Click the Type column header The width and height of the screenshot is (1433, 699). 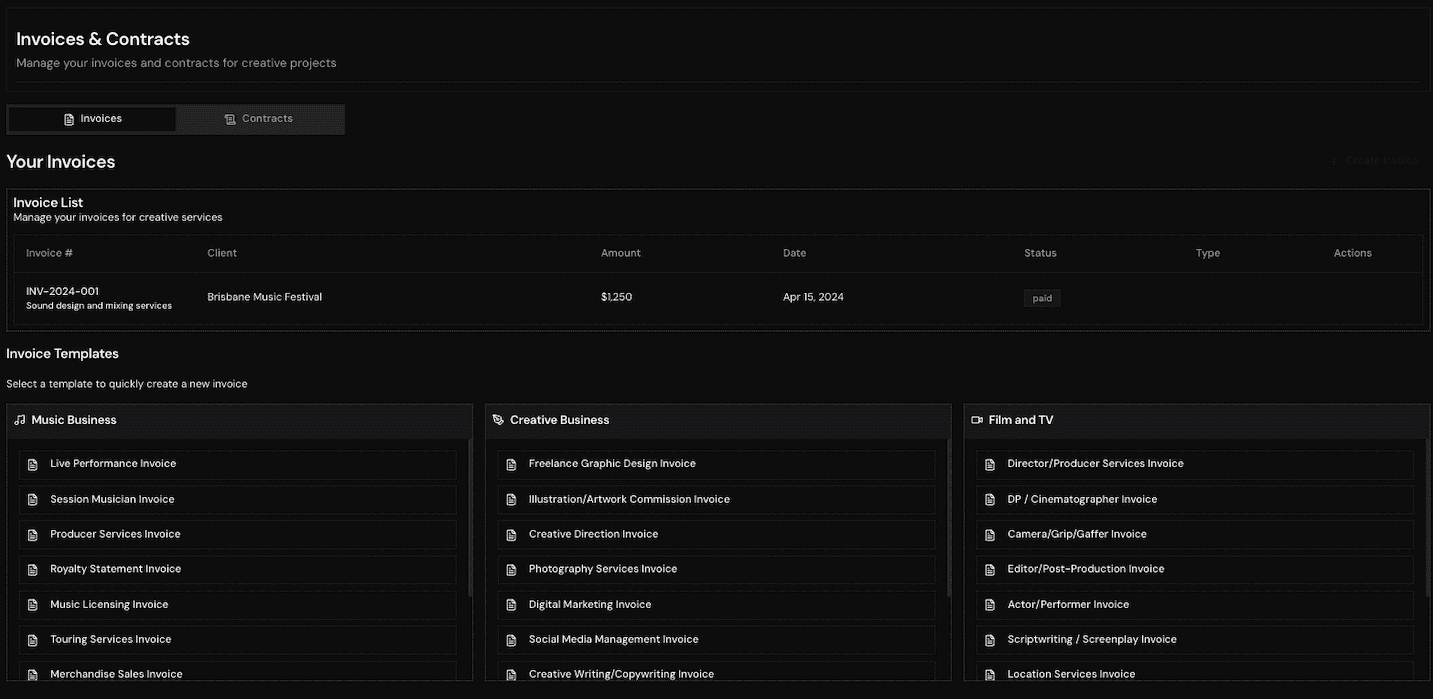point(1208,253)
